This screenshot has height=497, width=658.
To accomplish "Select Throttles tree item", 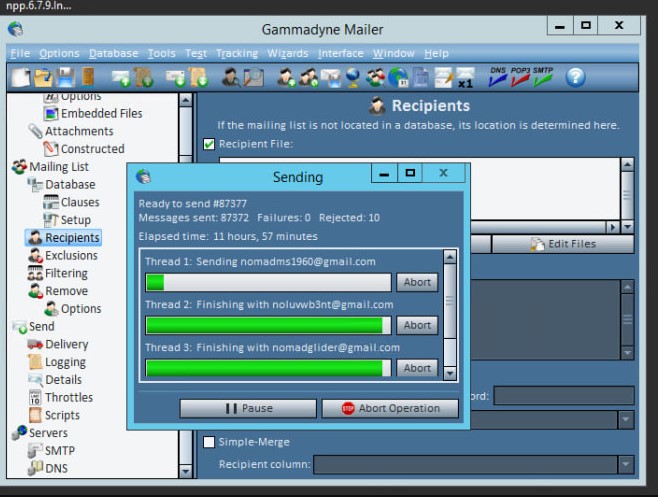I will 69,397.
